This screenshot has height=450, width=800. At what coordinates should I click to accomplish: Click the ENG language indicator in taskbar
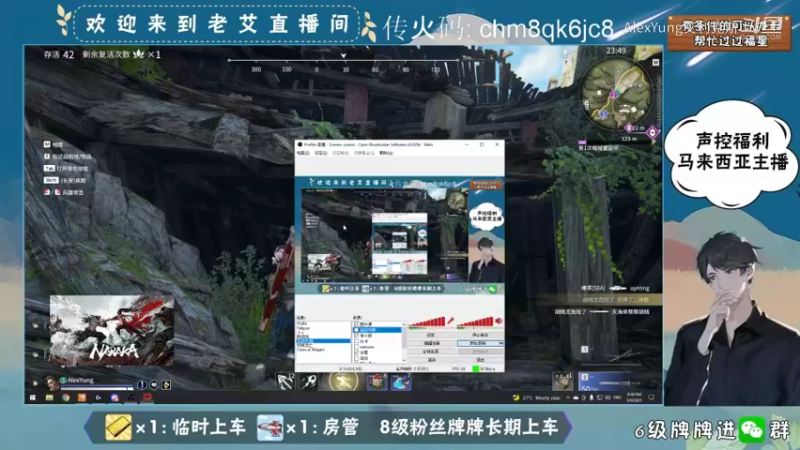[x=617, y=397]
